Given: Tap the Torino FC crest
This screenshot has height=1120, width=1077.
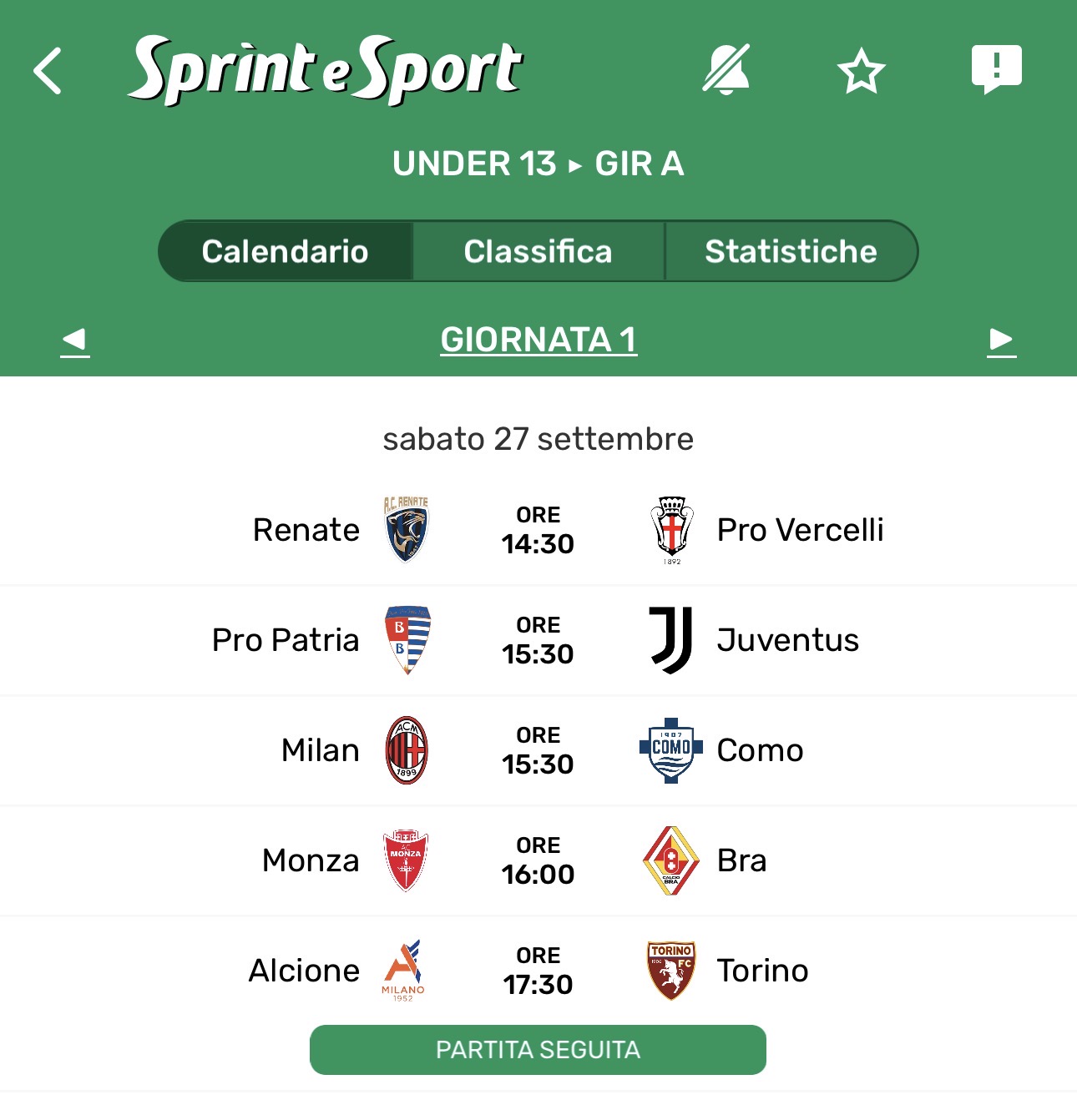Looking at the screenshot, I should click(671, 971).
